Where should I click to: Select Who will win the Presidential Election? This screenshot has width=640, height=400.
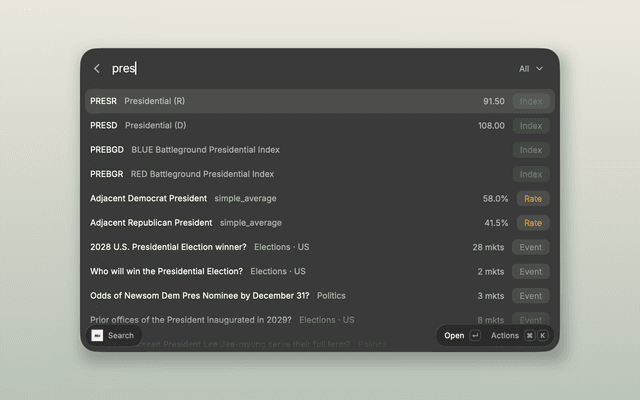coord(320,271)
